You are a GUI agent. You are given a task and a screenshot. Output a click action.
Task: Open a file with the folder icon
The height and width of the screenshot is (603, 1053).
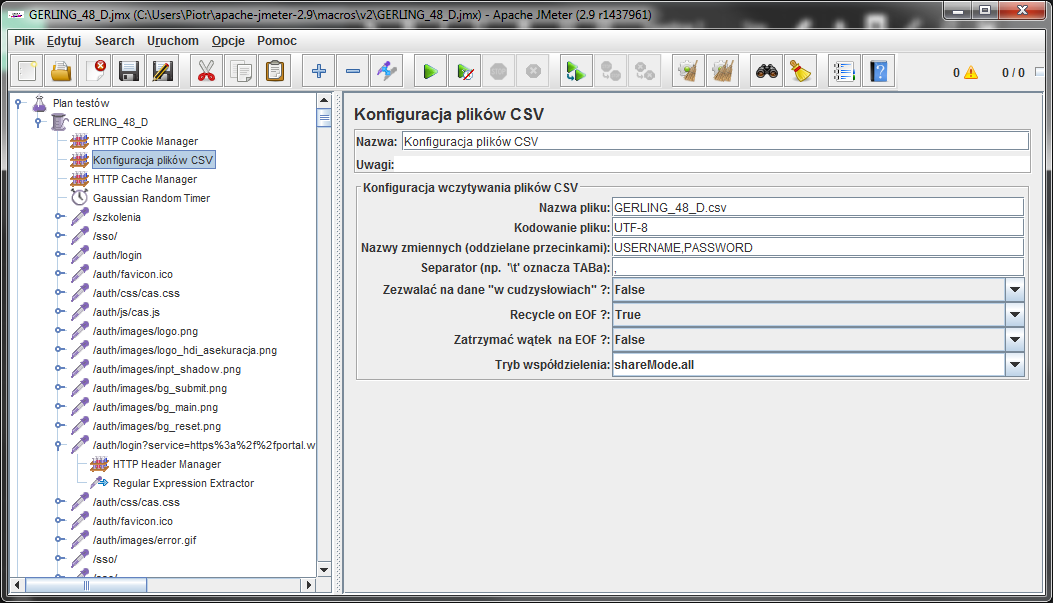click(x=61, y=71)
